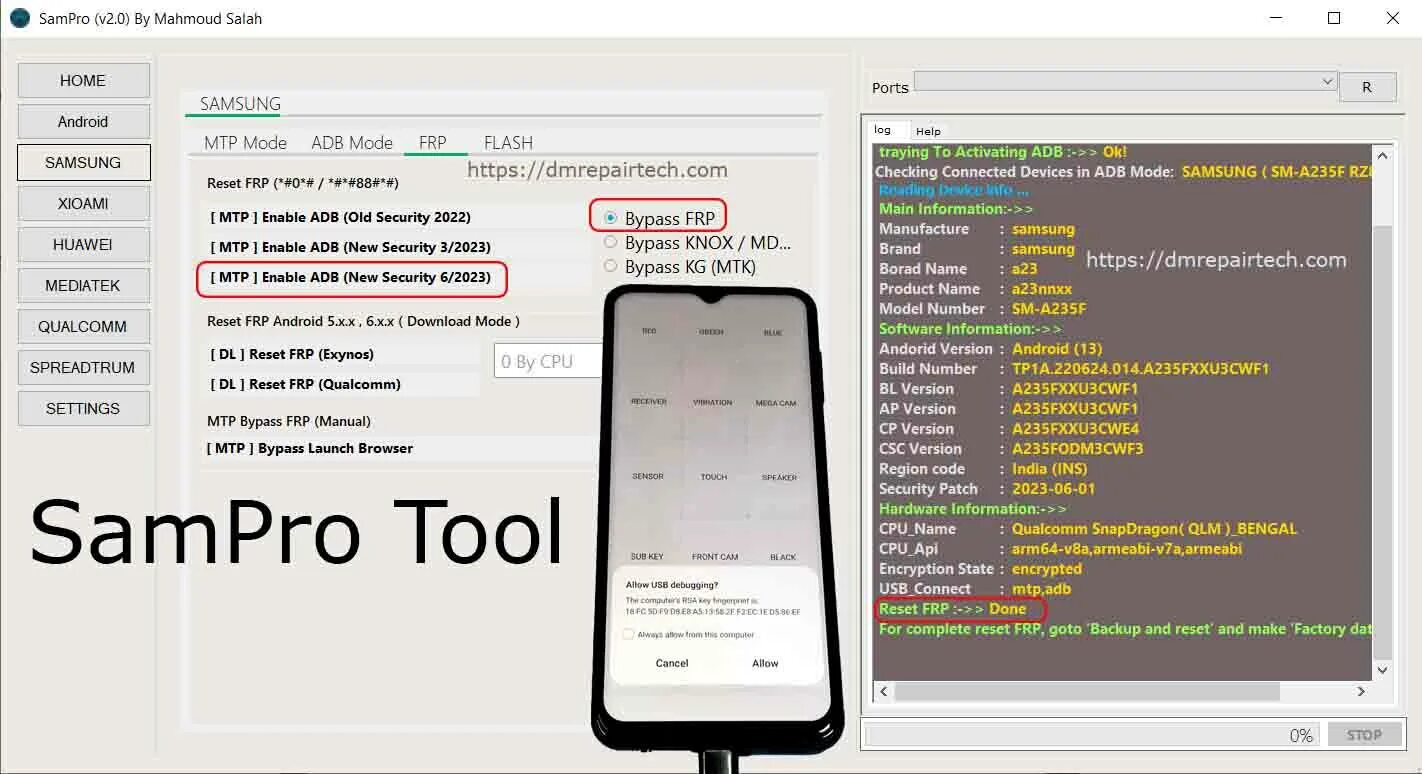
Task: Minimize the SamPro window
Action: (1276, 18)
